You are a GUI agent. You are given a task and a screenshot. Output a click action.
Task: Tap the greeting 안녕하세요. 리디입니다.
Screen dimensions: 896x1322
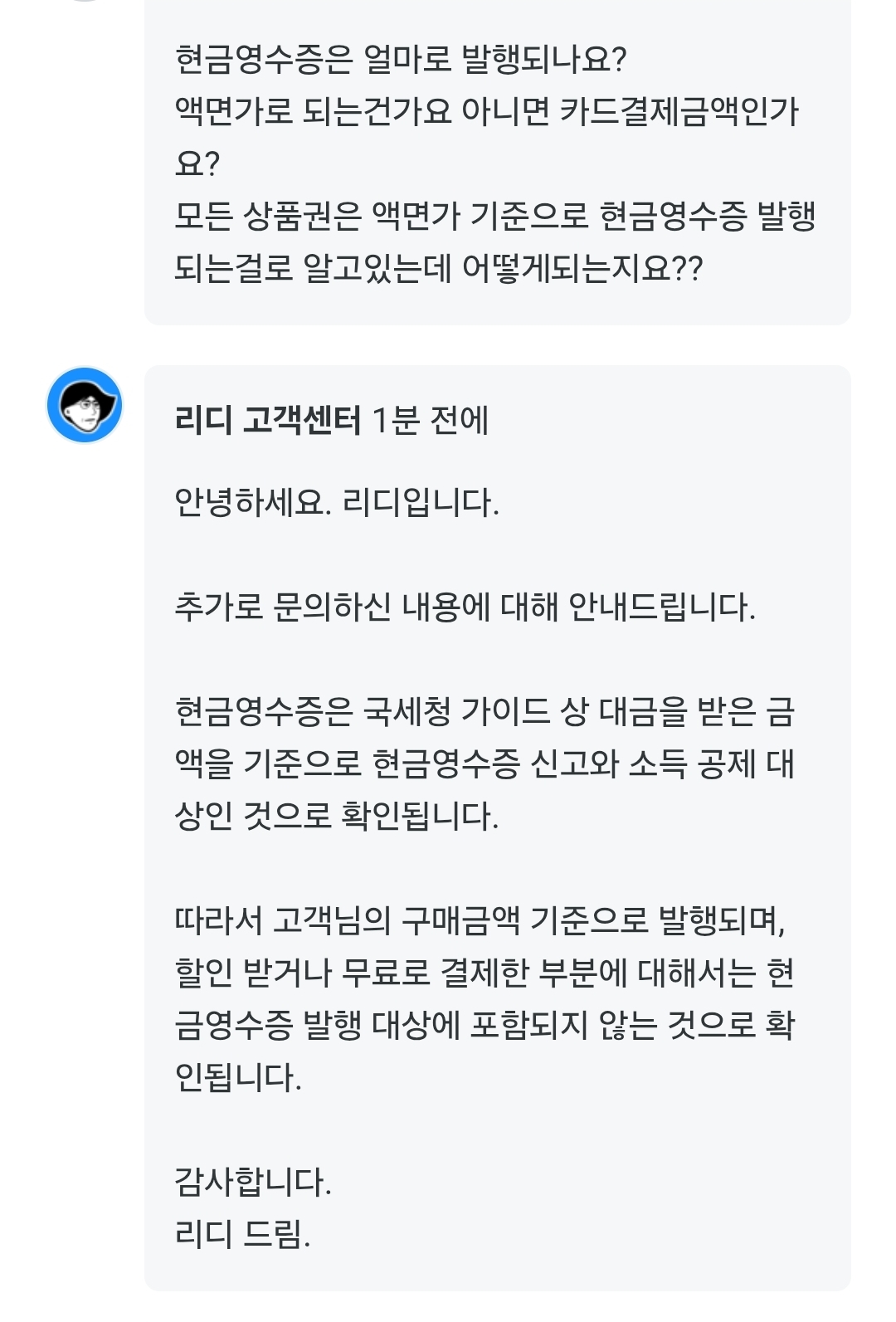click(337, 503)
